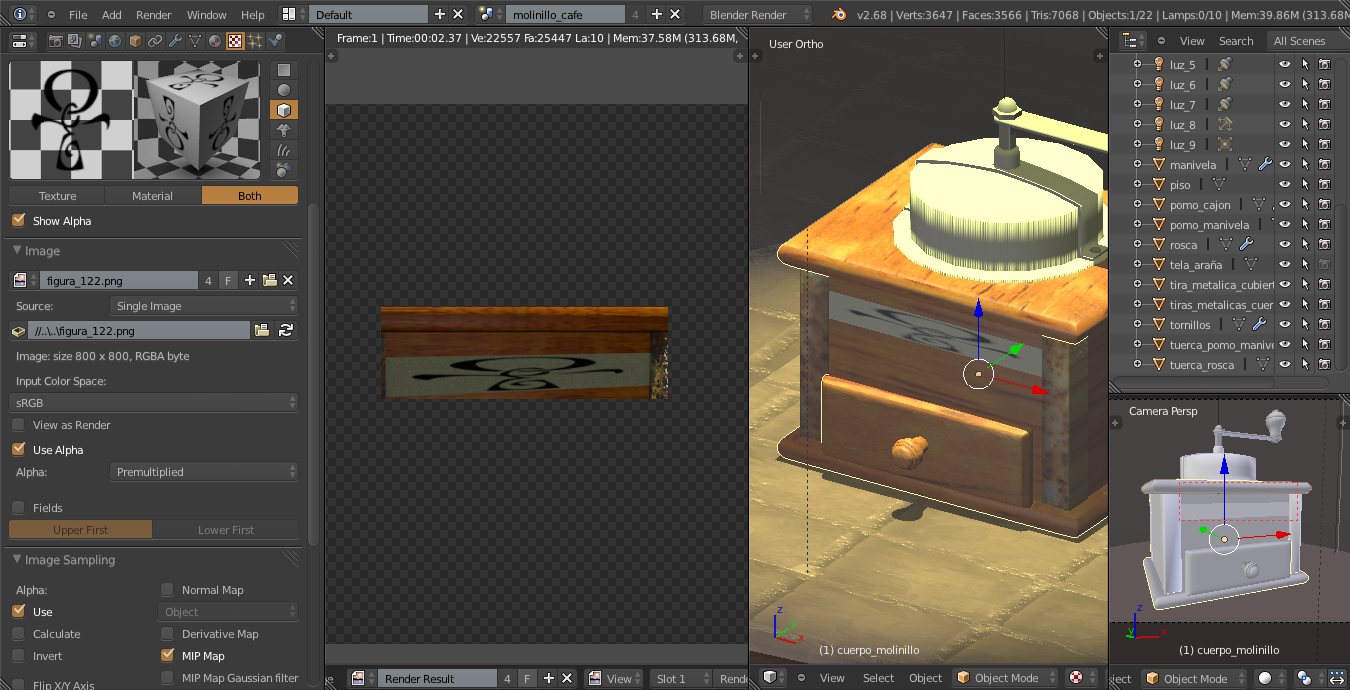
Task: Open the Help menu
Action: (253, 15)
